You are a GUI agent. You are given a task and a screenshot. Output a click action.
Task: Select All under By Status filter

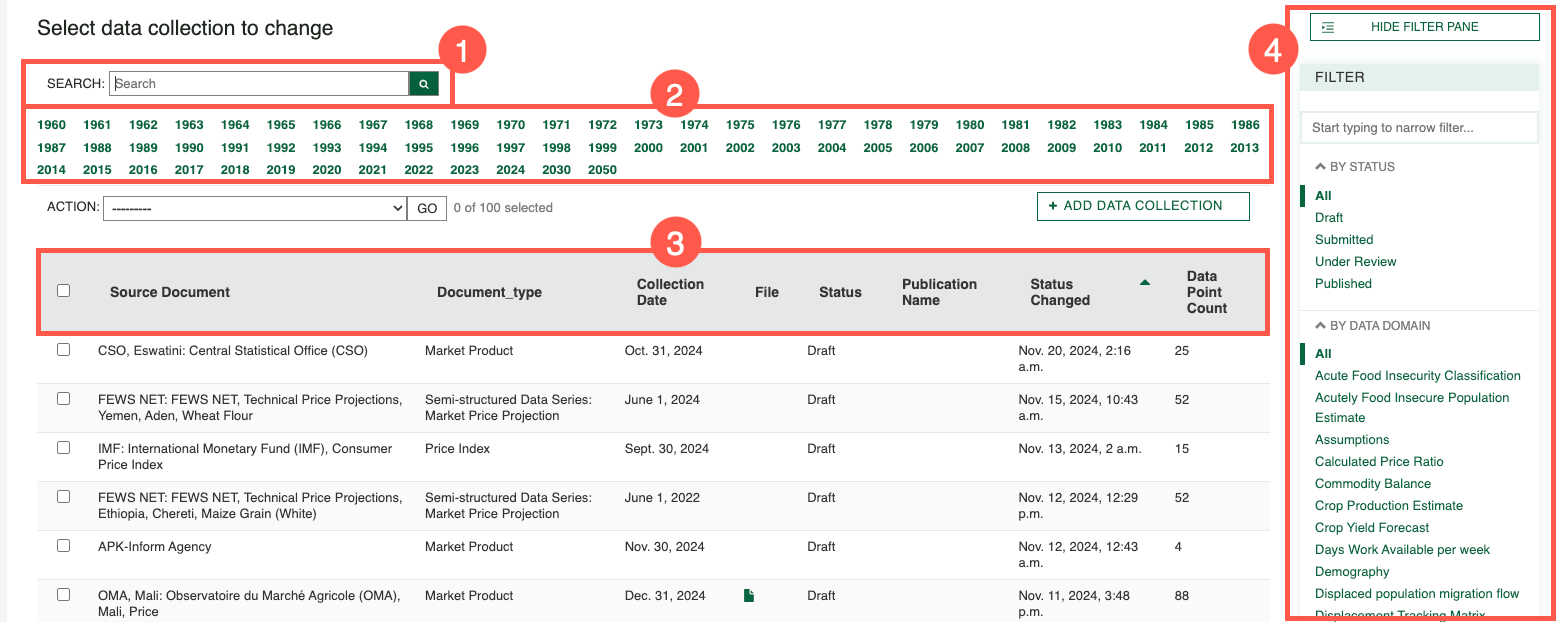[1323, 196]
